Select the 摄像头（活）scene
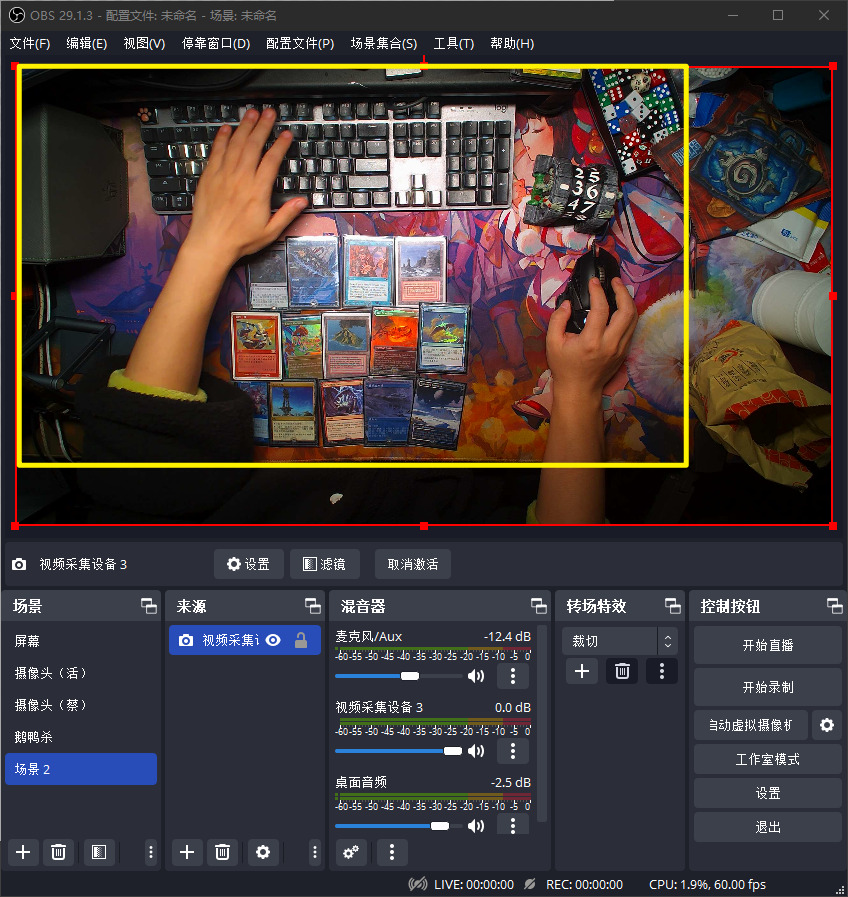The height and width of the screenshot is (897, 848). (81, 673)
